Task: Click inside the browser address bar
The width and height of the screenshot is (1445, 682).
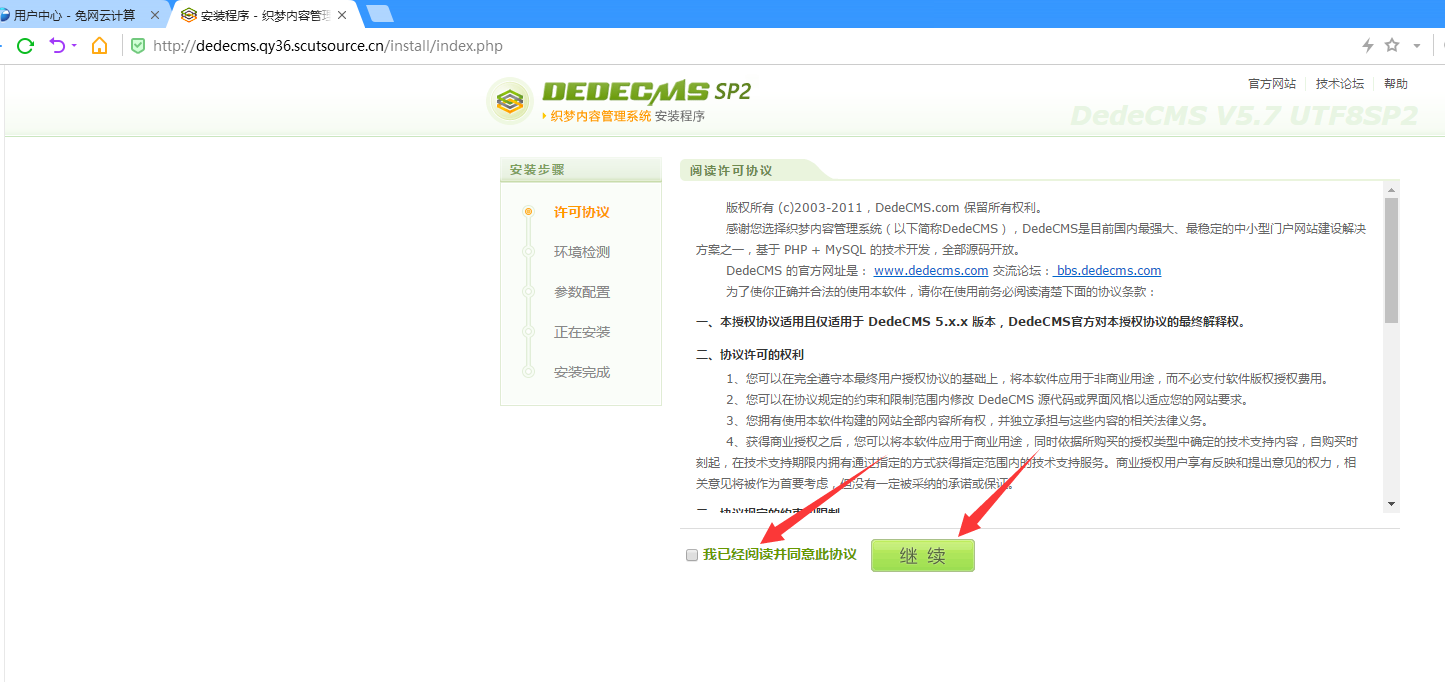Action: pyautogui.click(x=400, y=45)
